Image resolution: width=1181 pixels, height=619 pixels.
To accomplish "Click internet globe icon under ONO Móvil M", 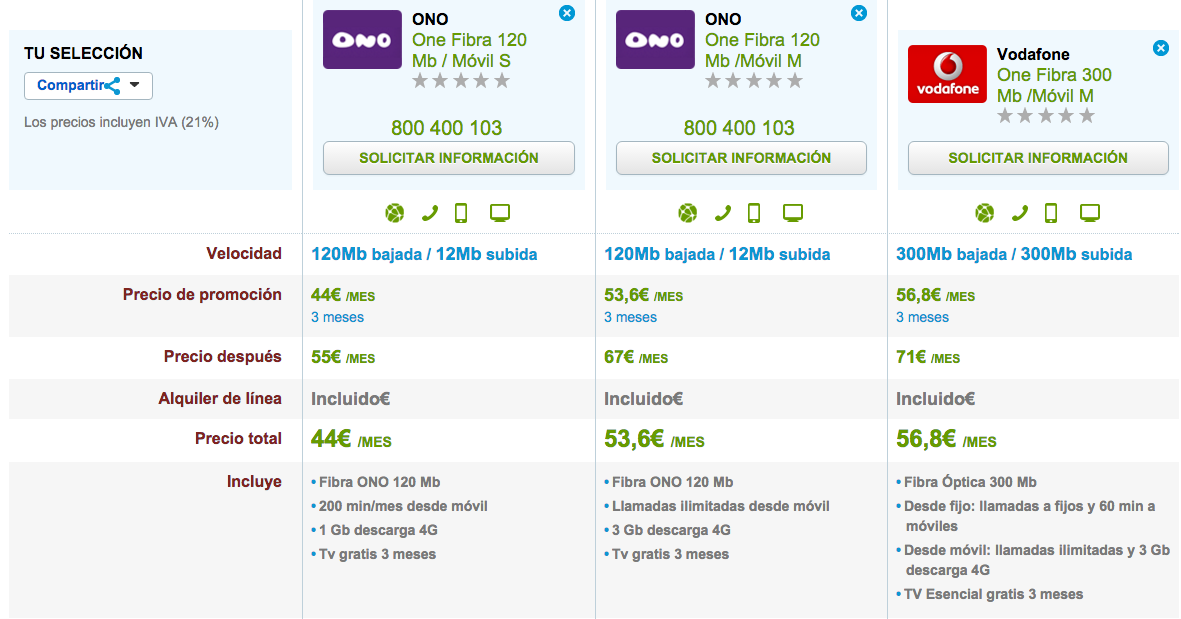I will point(688,214).
